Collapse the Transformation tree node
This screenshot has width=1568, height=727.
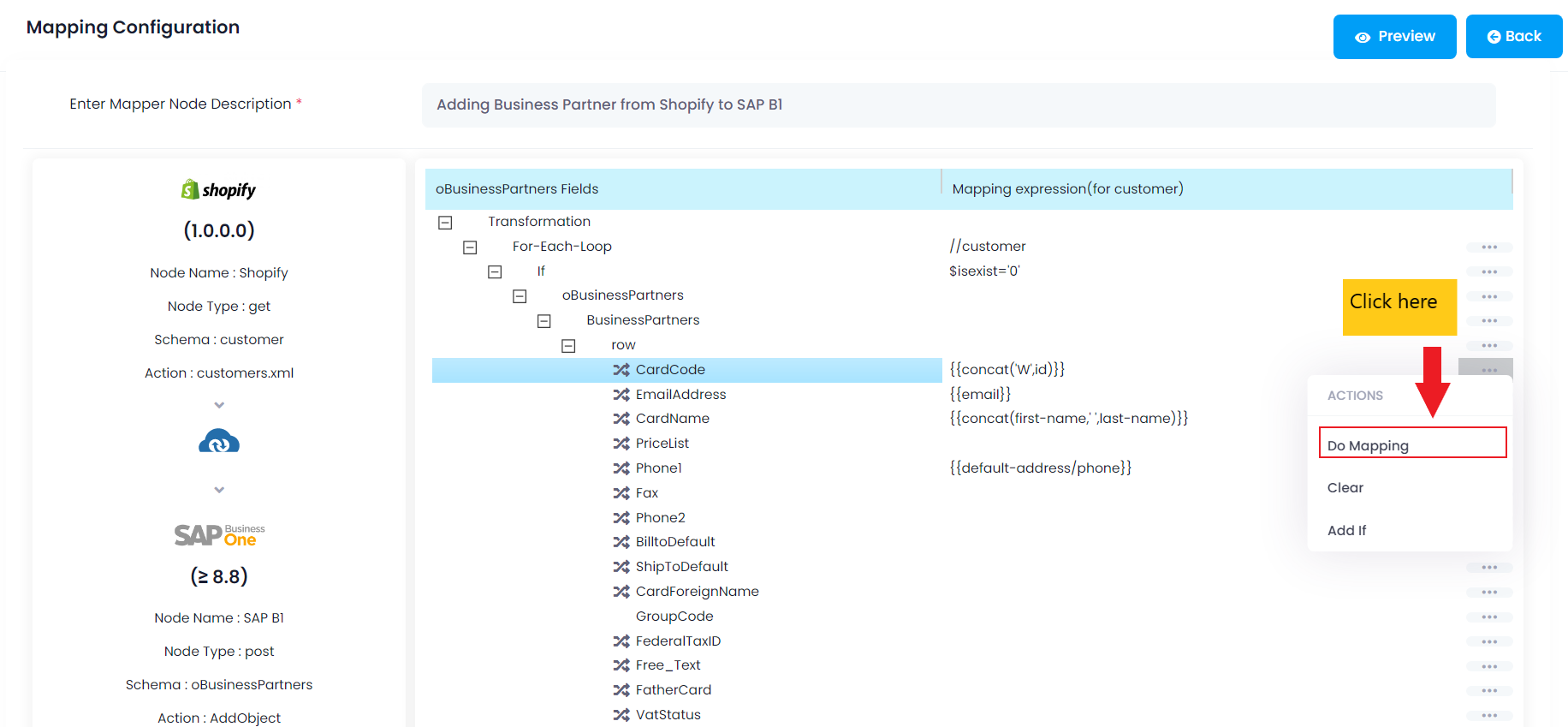445,223
